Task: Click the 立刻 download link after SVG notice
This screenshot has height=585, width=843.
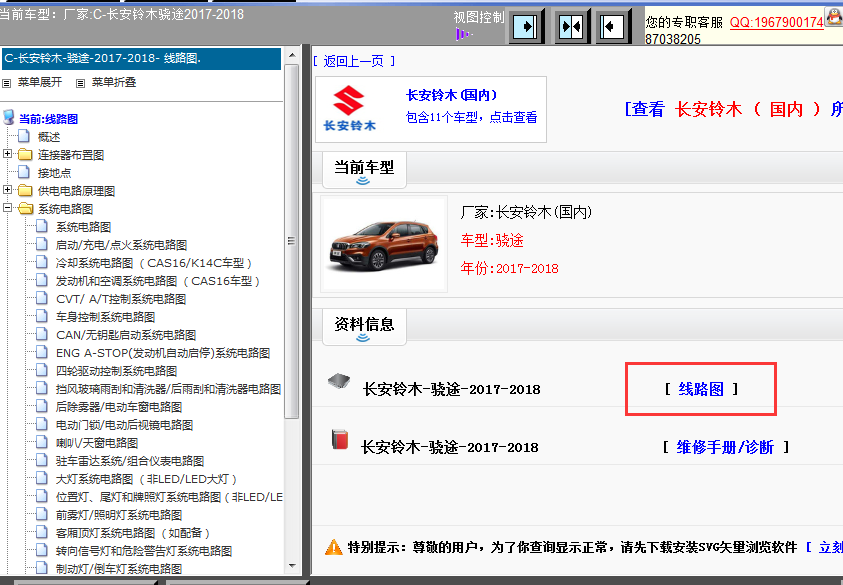Action: [x=830, y=547]
